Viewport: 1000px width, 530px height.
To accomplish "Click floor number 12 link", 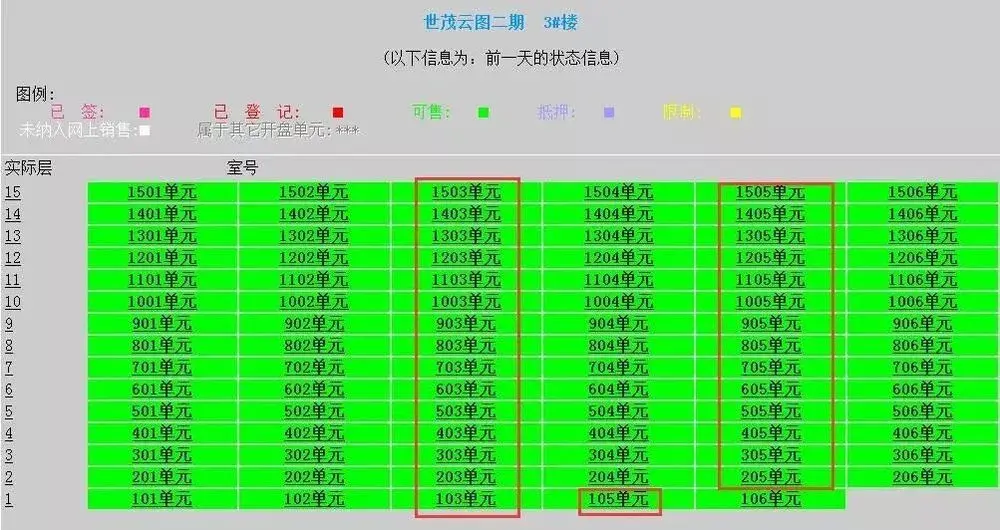I will (13, 258).
